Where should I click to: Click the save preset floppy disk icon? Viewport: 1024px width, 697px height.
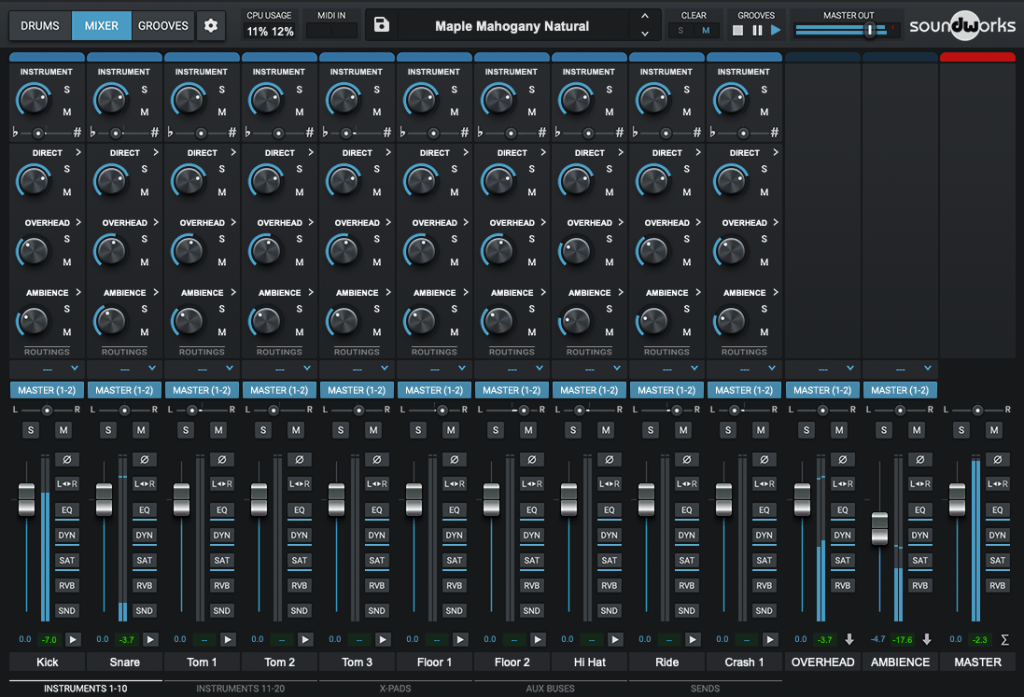(x=381, y=26)
